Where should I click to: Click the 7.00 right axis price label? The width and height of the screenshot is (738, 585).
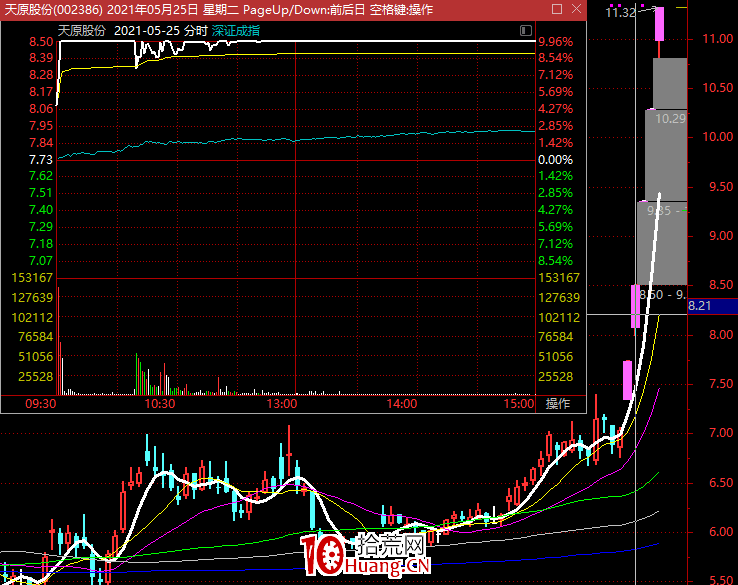tap(721, 432)
